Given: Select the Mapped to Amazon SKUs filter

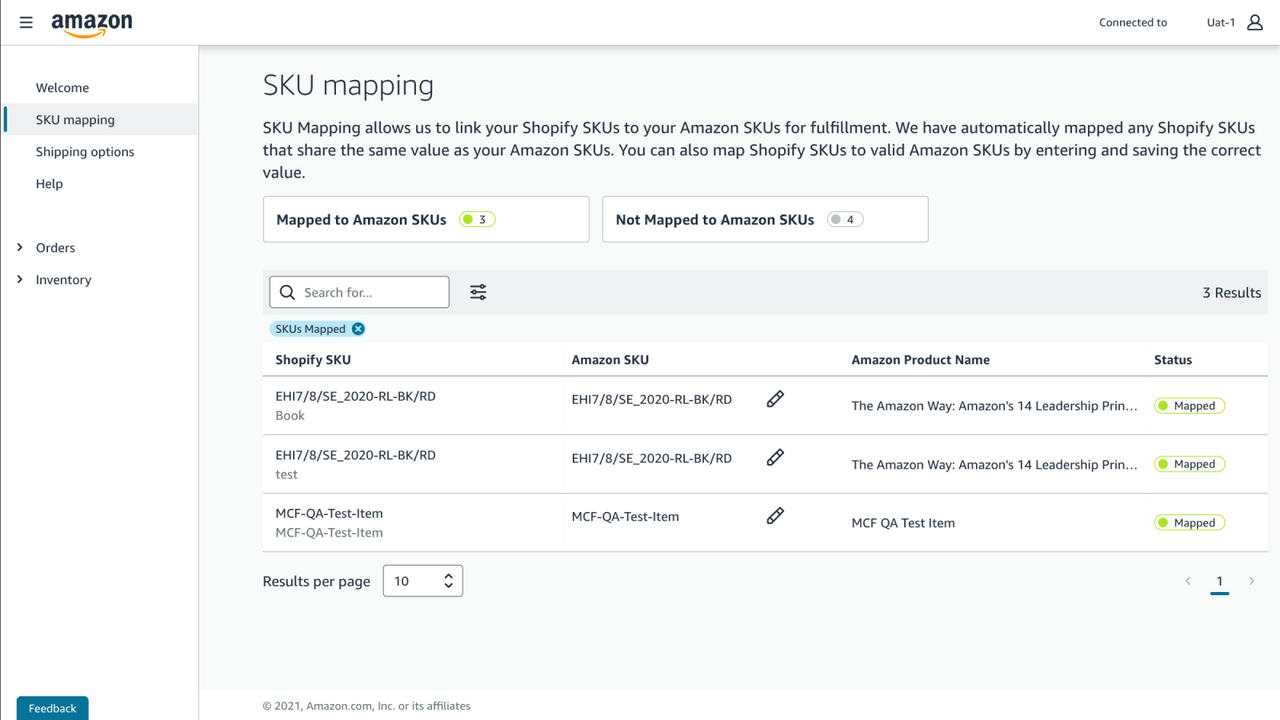Looking at the screenshot, I should point(425,219).
